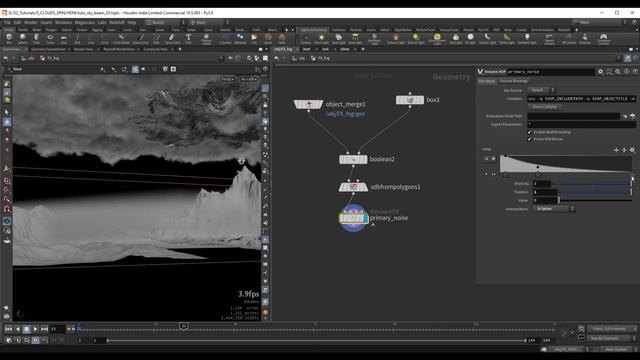Open parameter pane gear menu
The height and width of the screenshot is (360, 640).
coord(600,71)
